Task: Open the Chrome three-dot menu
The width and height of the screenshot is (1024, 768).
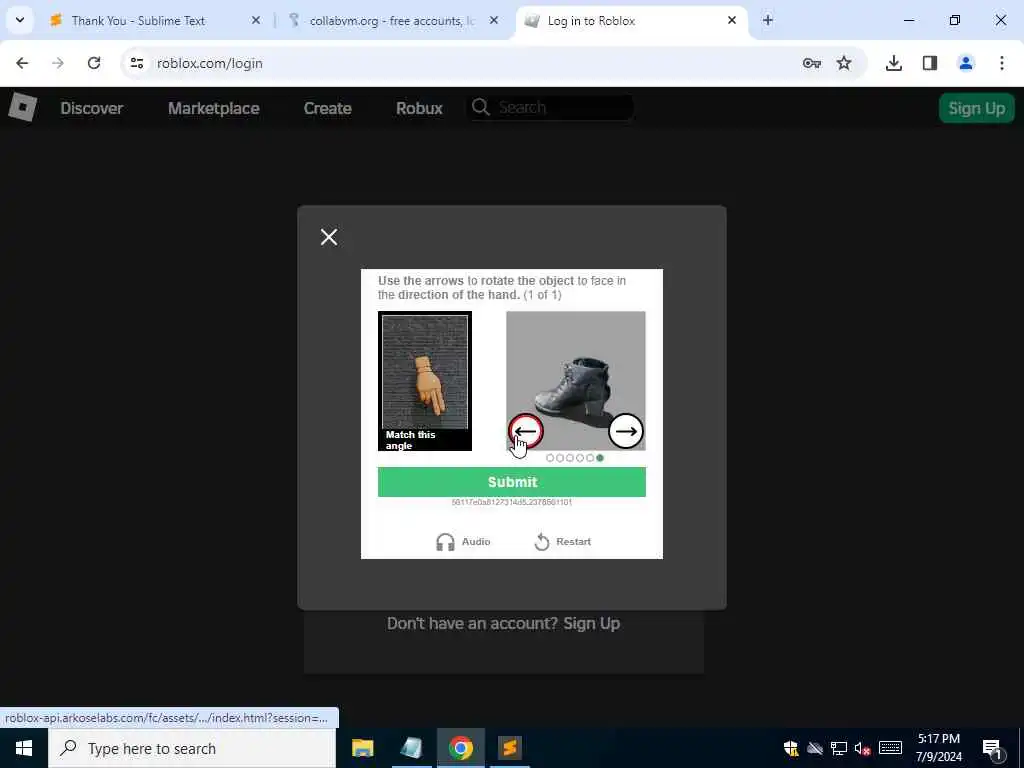Action: (x=1002, y=63)
